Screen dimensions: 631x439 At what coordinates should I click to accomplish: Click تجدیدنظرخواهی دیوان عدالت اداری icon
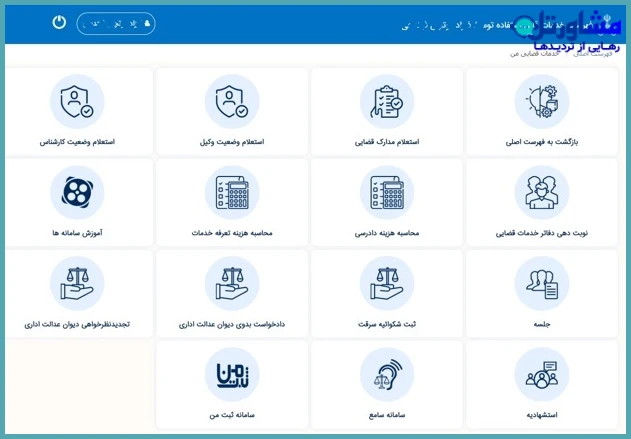click(x=77, y=284)
